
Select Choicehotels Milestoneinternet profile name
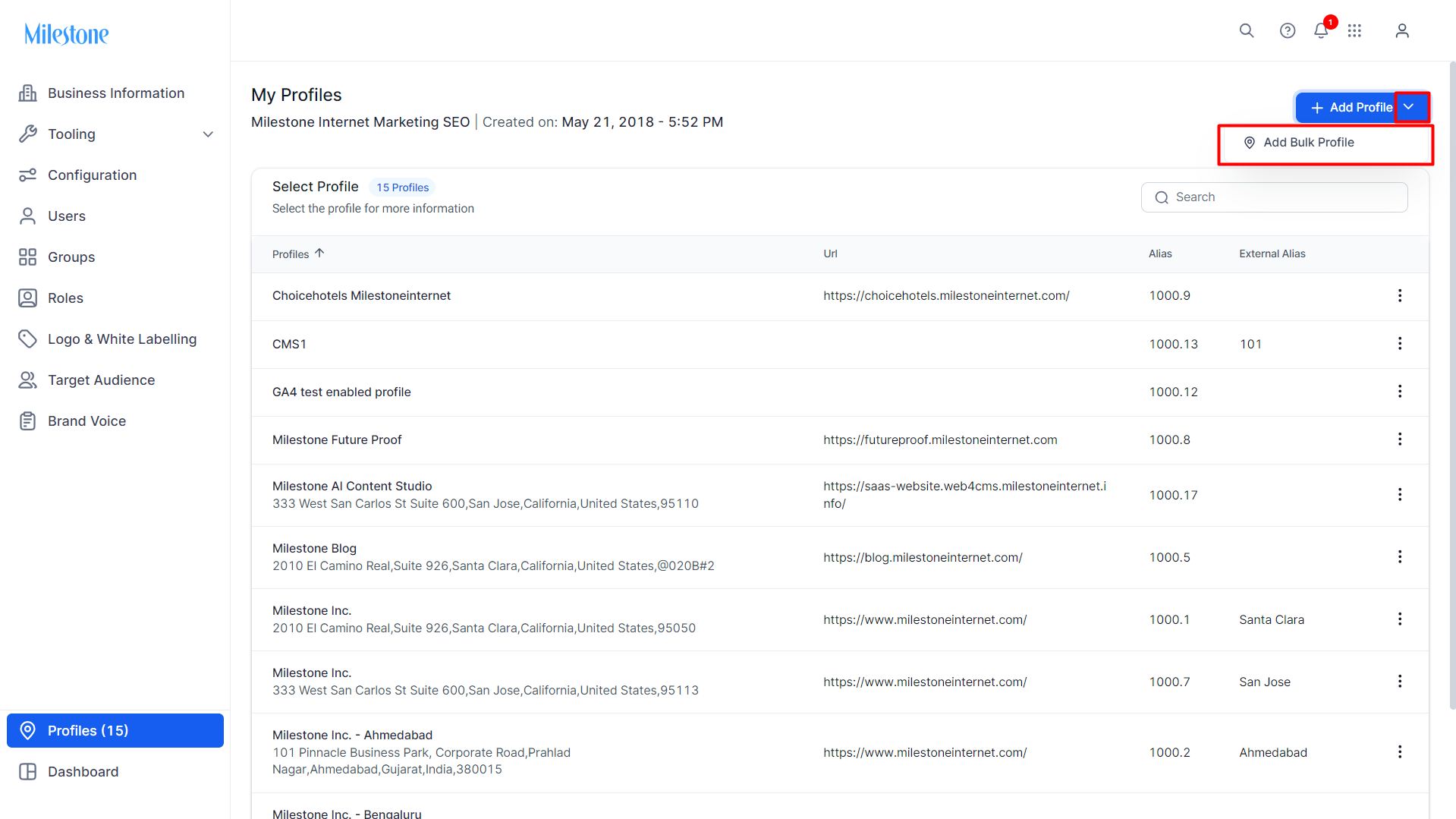click(x=361, y=295)
